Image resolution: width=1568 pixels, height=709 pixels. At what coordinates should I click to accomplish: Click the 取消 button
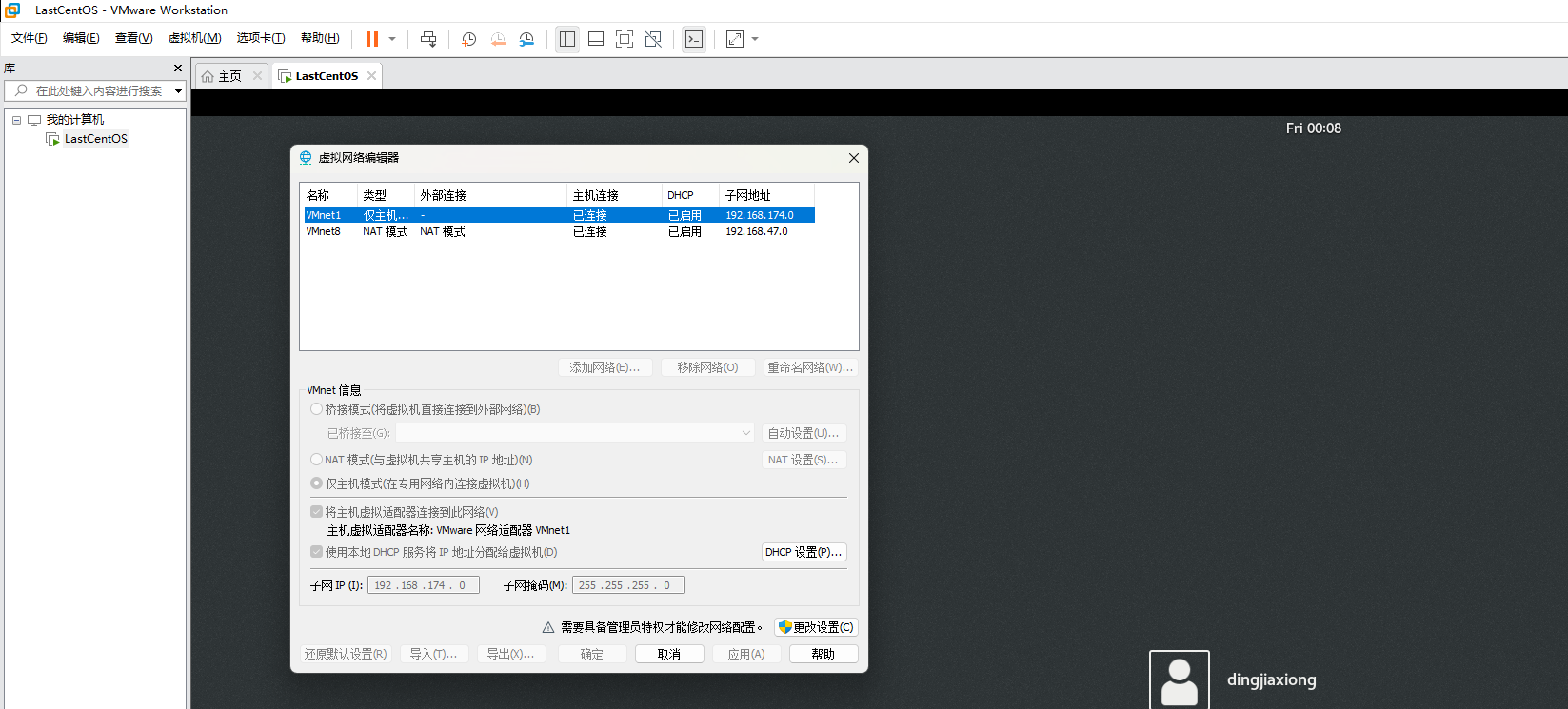(x=669, y=654)
